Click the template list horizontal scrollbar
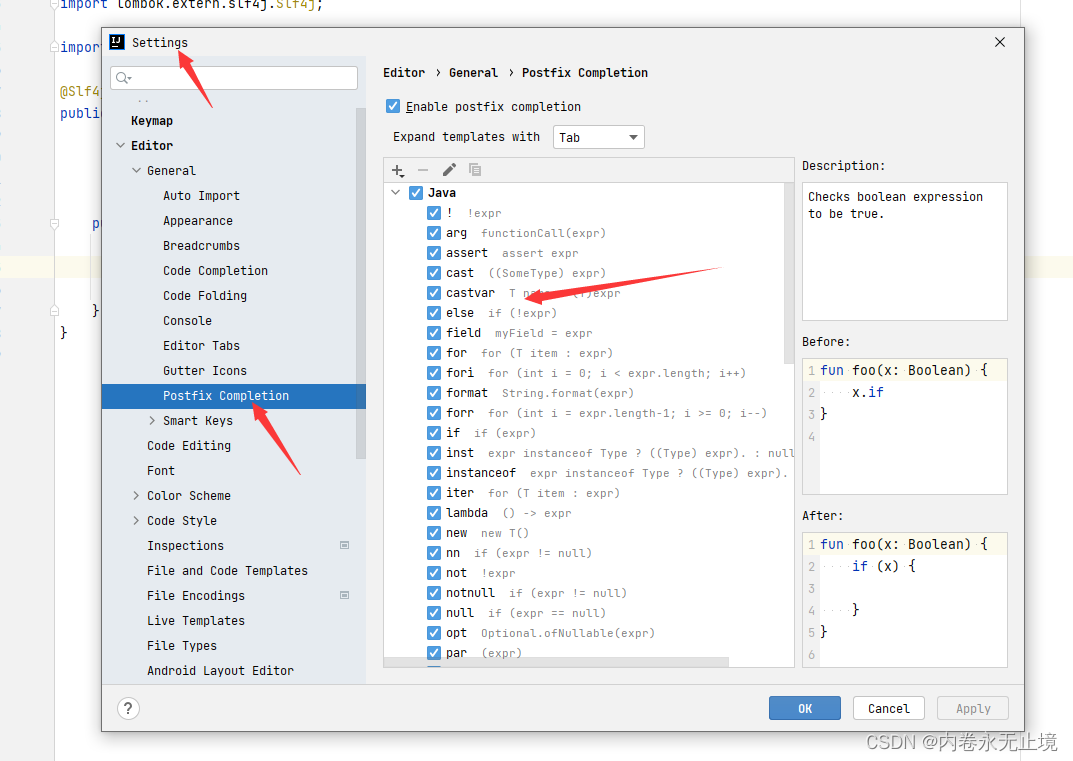The image size is (1073, 761). click(x=556, y=662)
